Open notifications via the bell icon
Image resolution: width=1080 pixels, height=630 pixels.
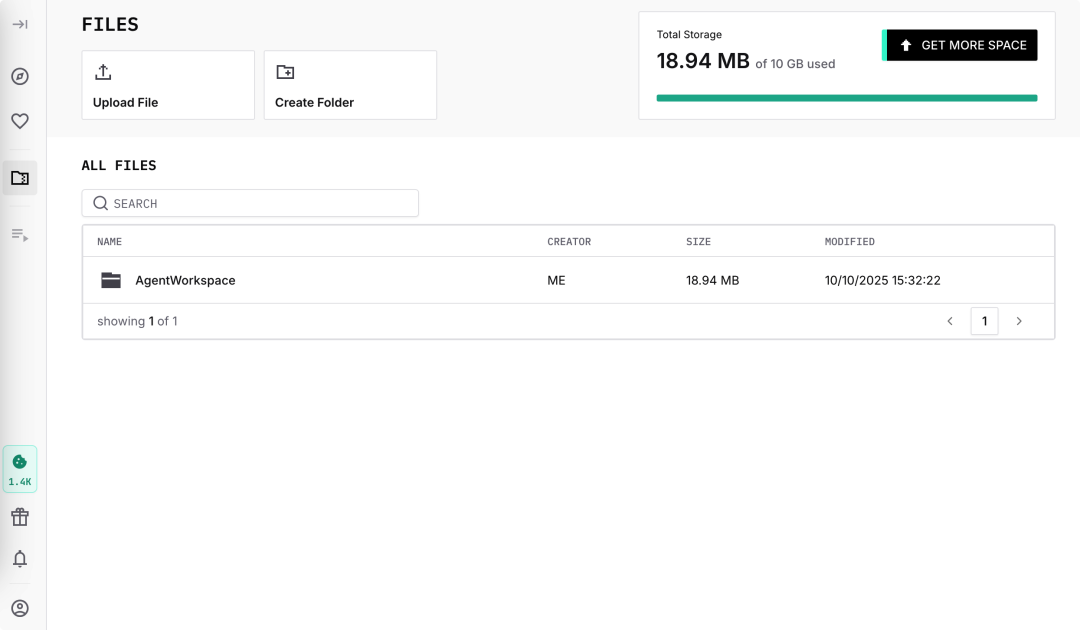coord(20,559)
